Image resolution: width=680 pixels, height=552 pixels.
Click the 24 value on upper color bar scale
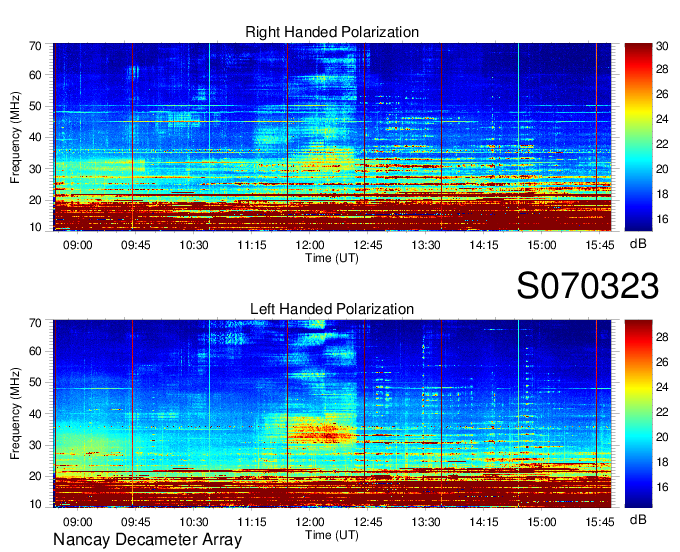coord(662,119)
